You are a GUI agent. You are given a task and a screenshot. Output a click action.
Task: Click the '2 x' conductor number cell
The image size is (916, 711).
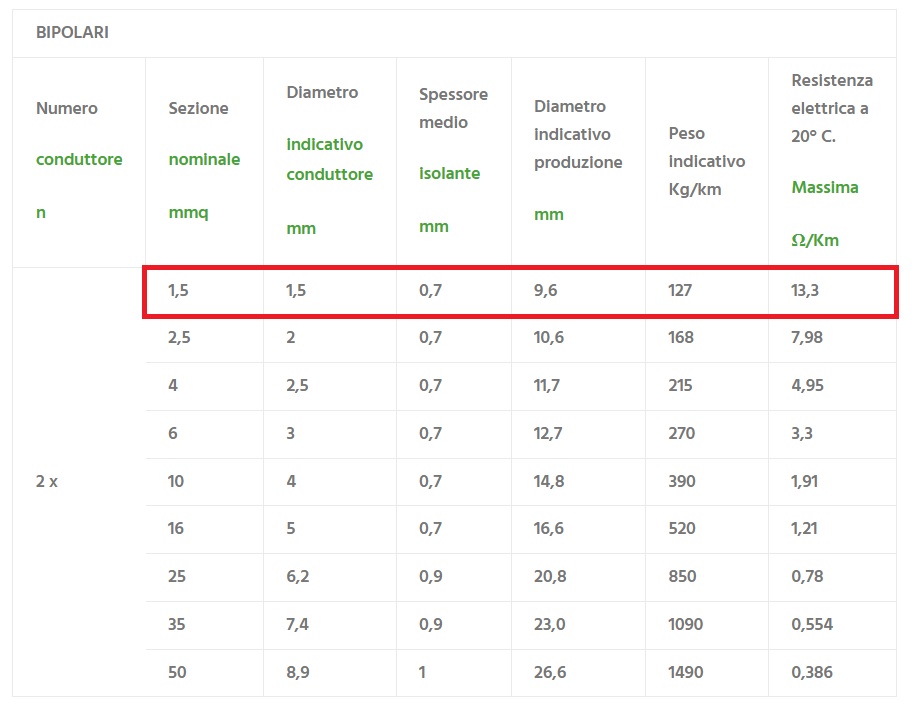47,481
